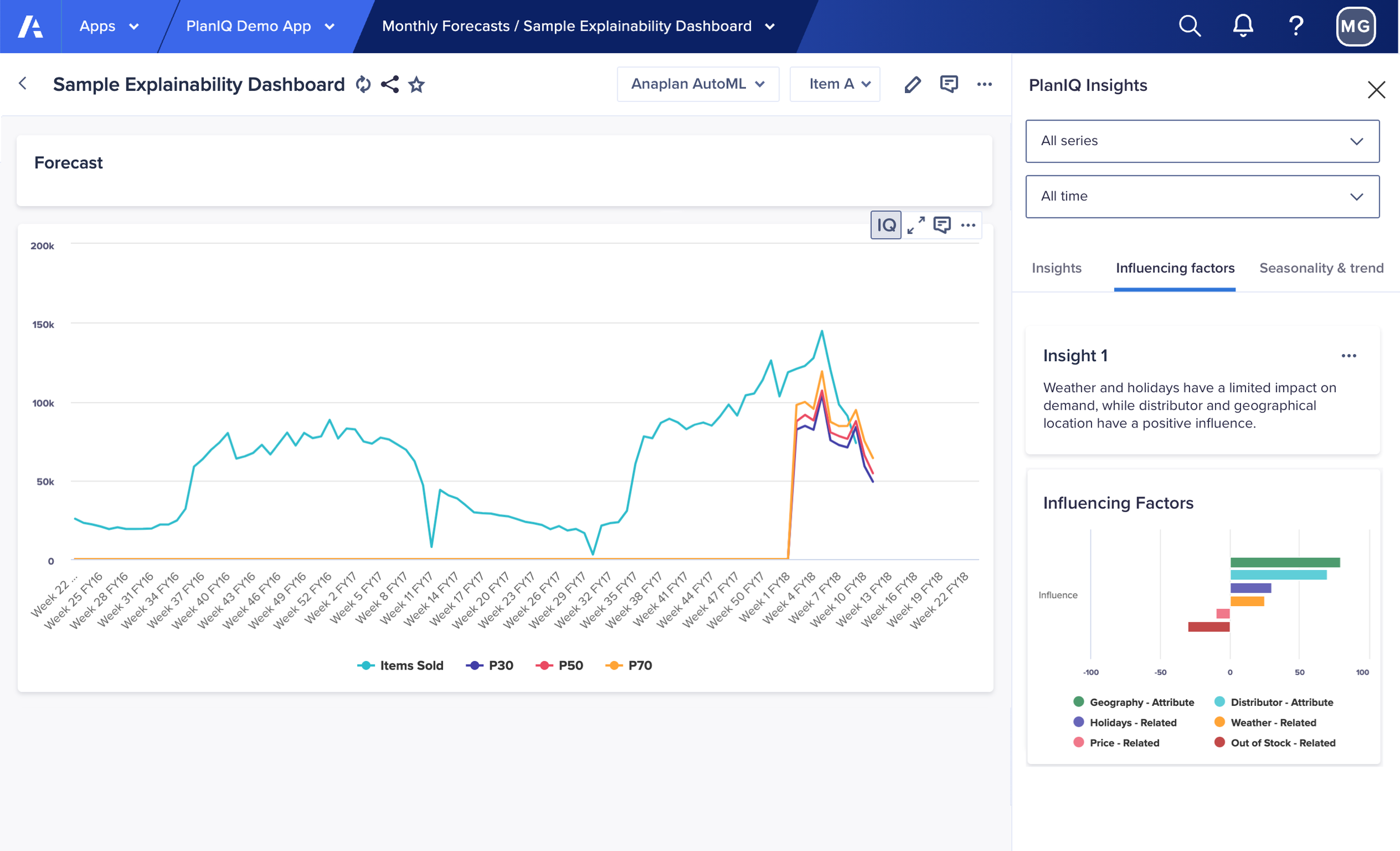The image size is (1400, 851).
Task: Open search with the magnifier icon
Action: (x=1189, y=26)
